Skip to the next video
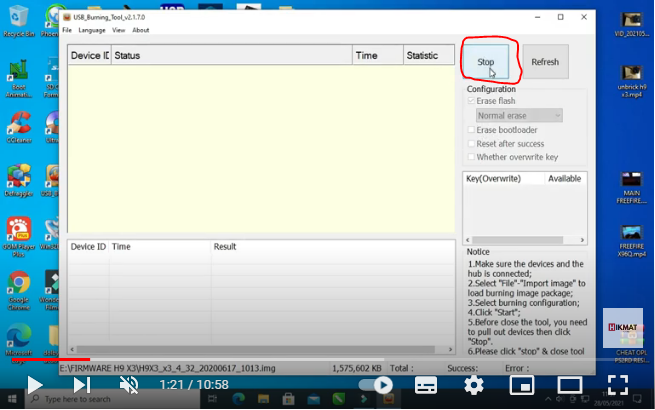 pos(82,385)
